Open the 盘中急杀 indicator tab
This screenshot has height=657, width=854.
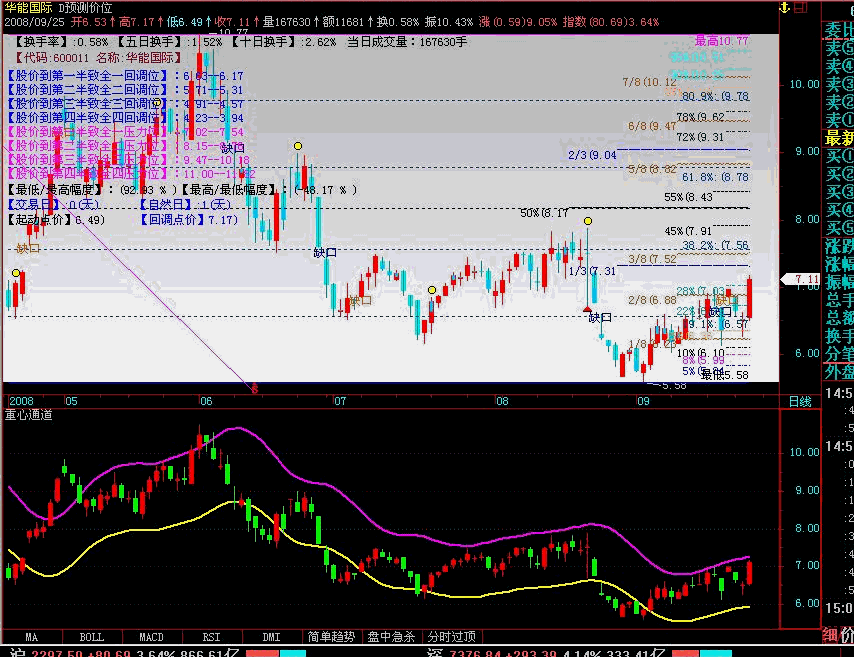click(391, 637)
